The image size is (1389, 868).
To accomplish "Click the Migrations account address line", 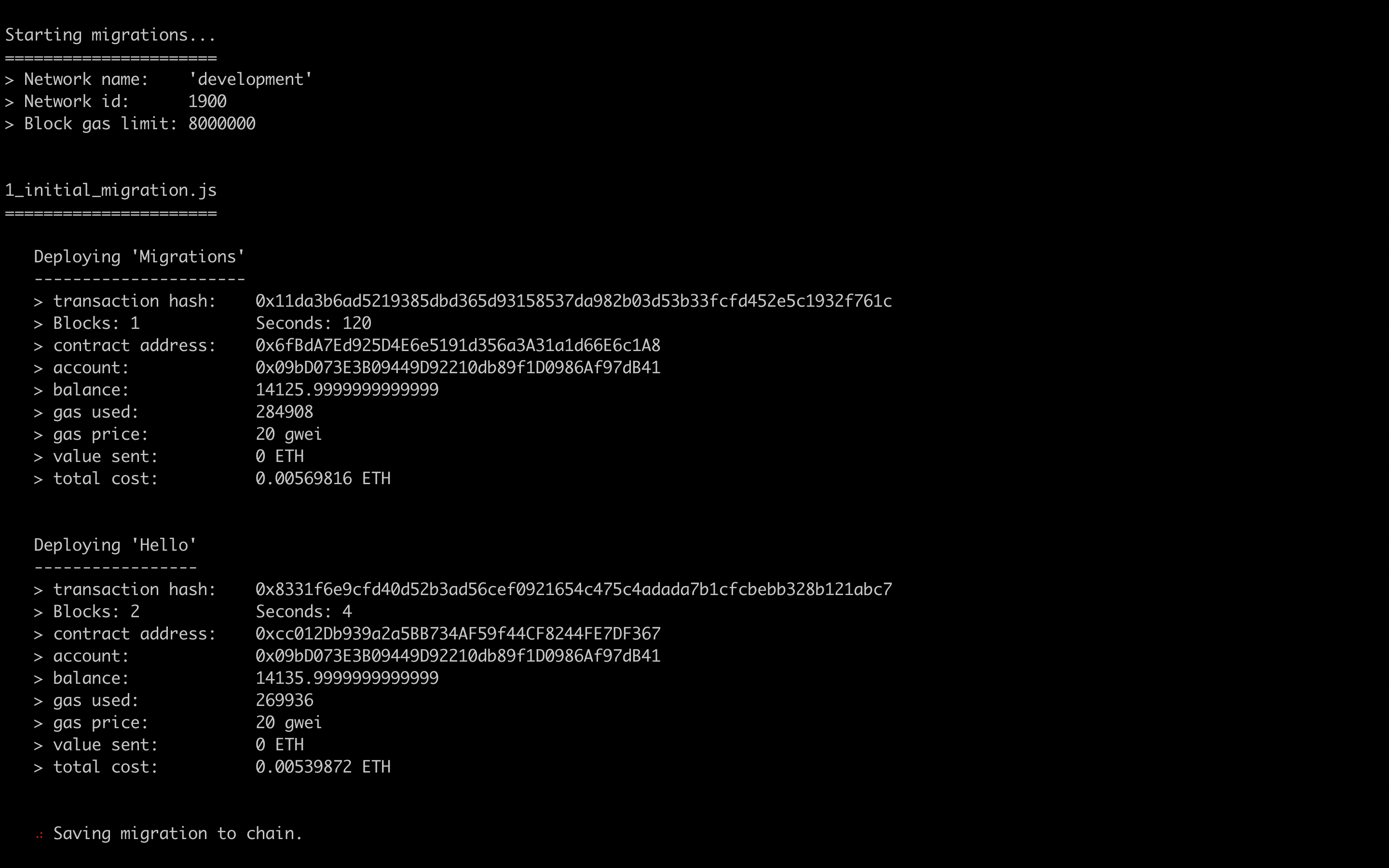I will 347,368.
